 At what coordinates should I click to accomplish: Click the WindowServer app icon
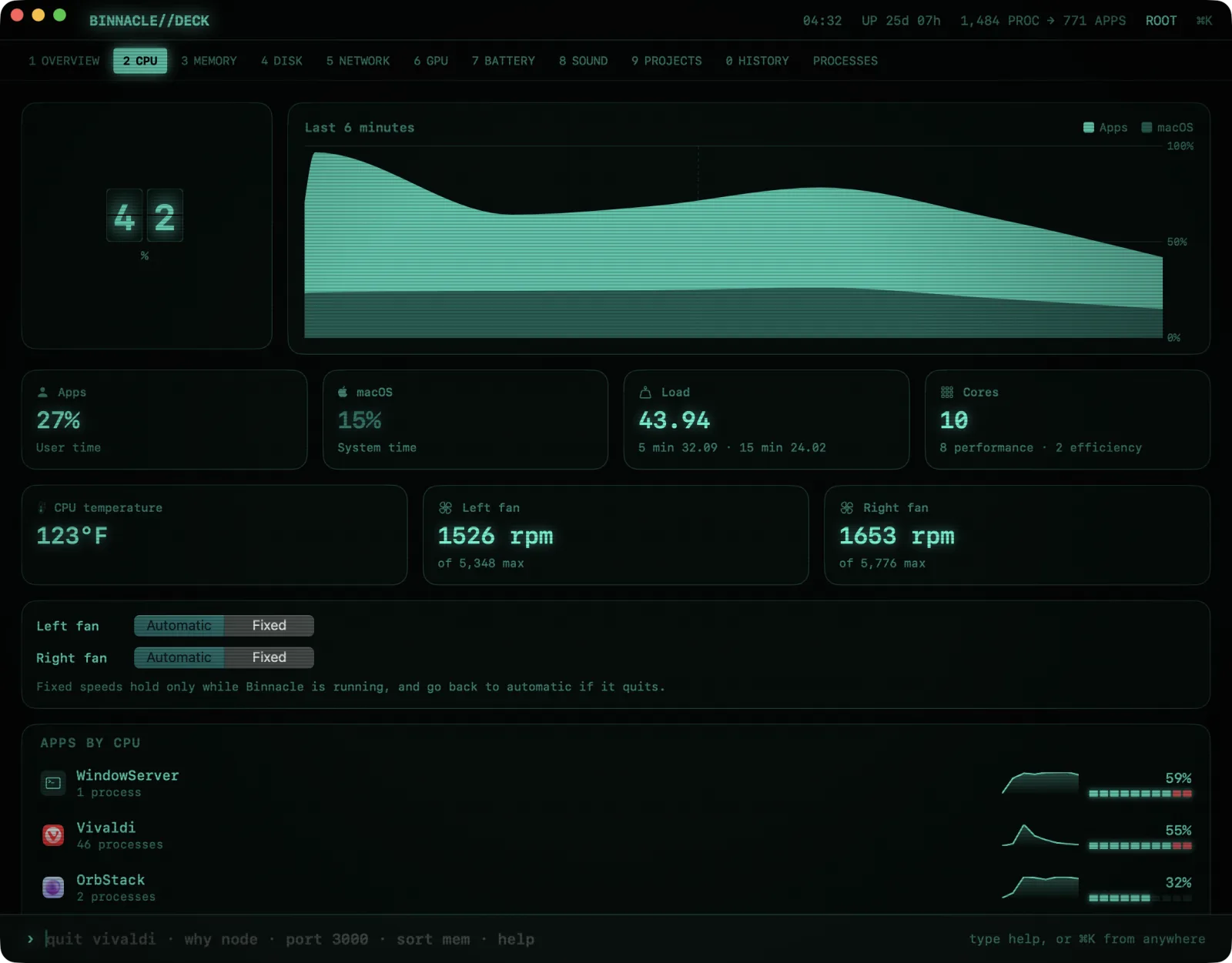tap(53, 783)
